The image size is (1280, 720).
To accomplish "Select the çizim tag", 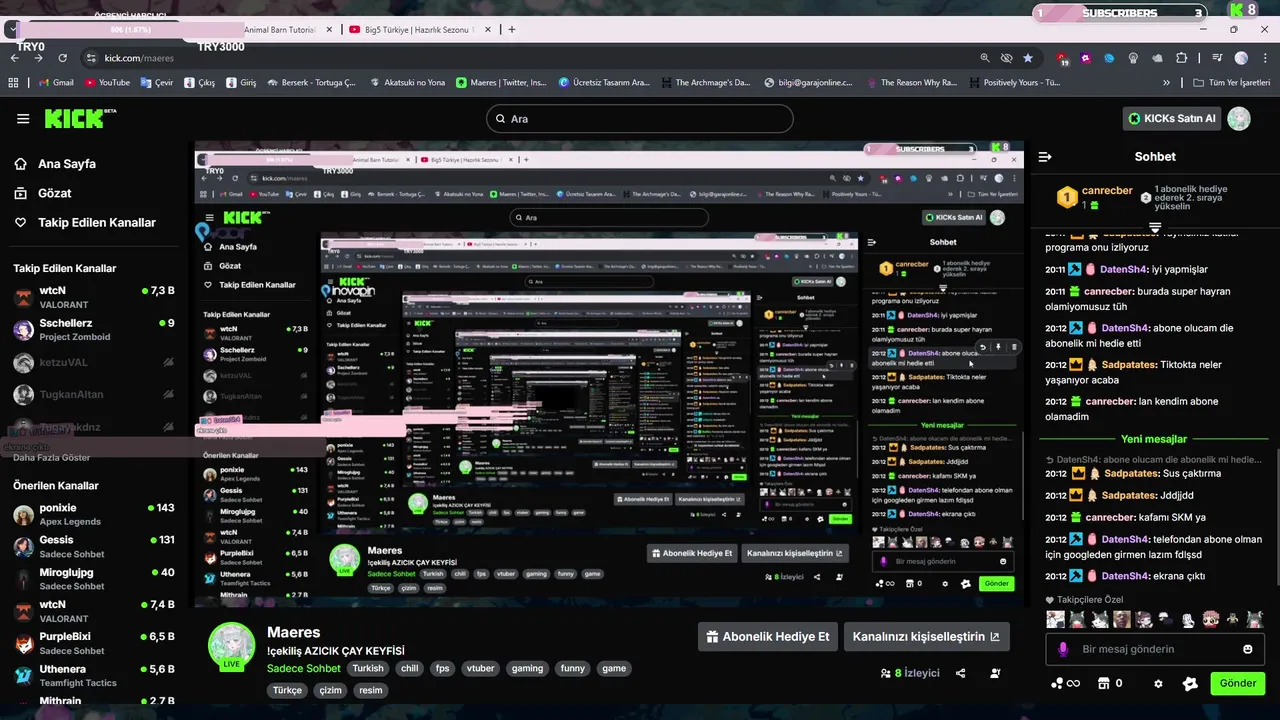I will point(330,690).
